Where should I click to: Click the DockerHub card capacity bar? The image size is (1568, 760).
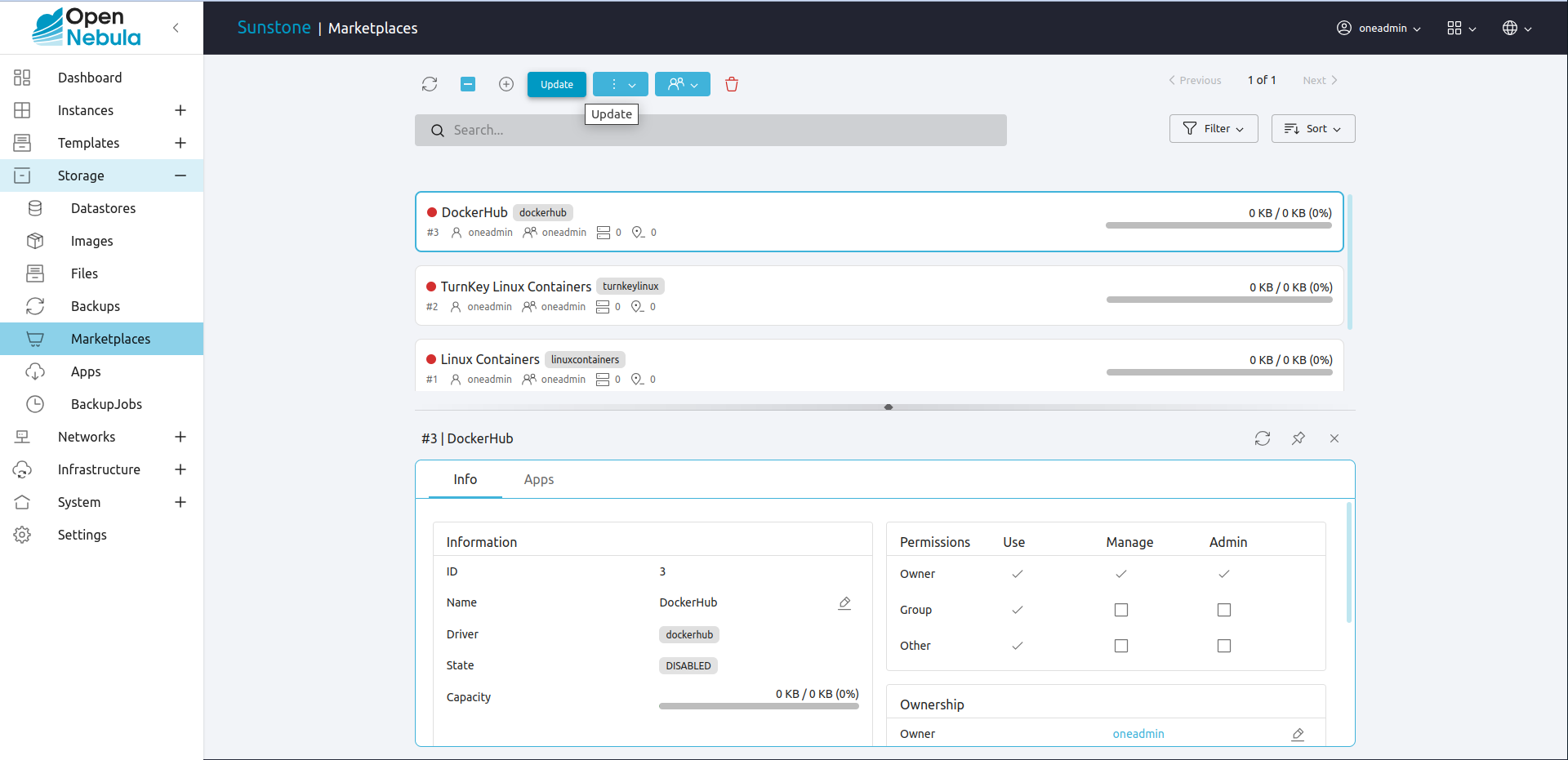[x=1218, y=225]
